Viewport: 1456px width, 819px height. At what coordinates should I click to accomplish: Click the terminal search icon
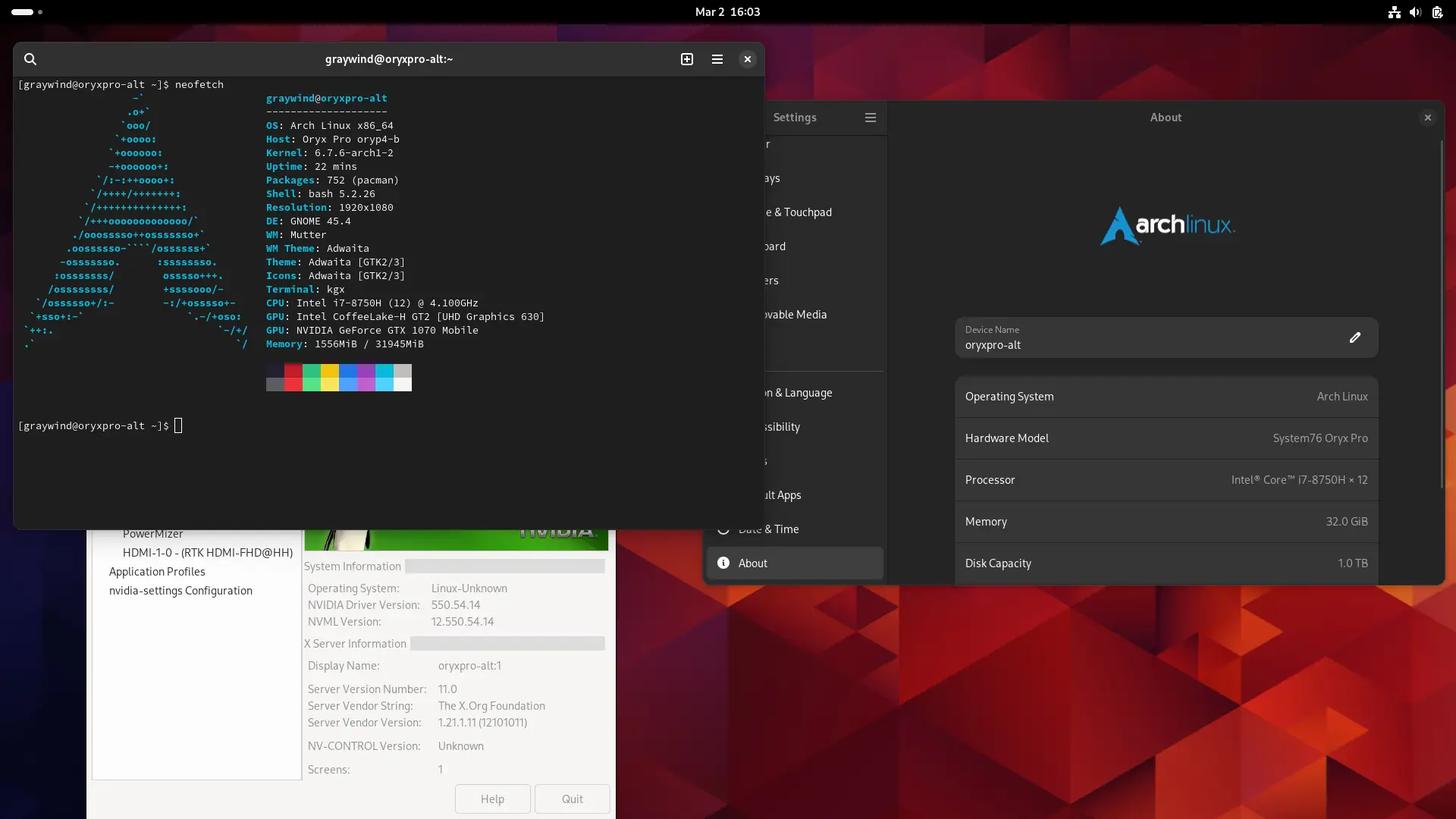[x=30, y=59]
